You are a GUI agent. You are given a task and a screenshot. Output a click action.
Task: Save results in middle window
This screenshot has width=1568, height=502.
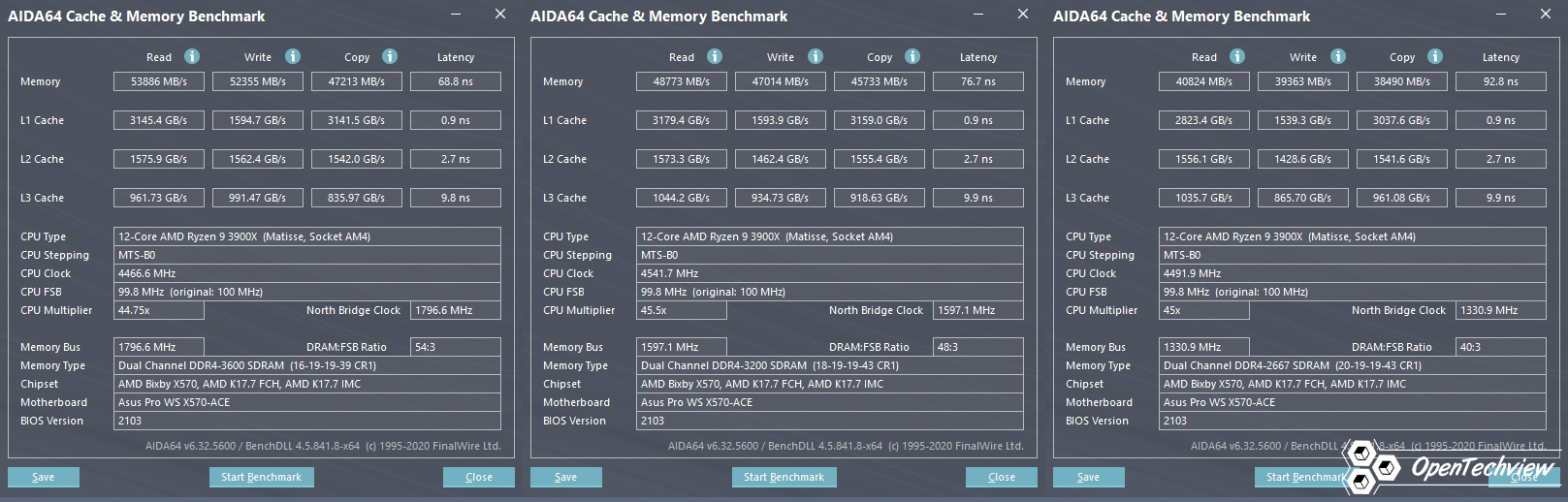(x=566, y=477)
